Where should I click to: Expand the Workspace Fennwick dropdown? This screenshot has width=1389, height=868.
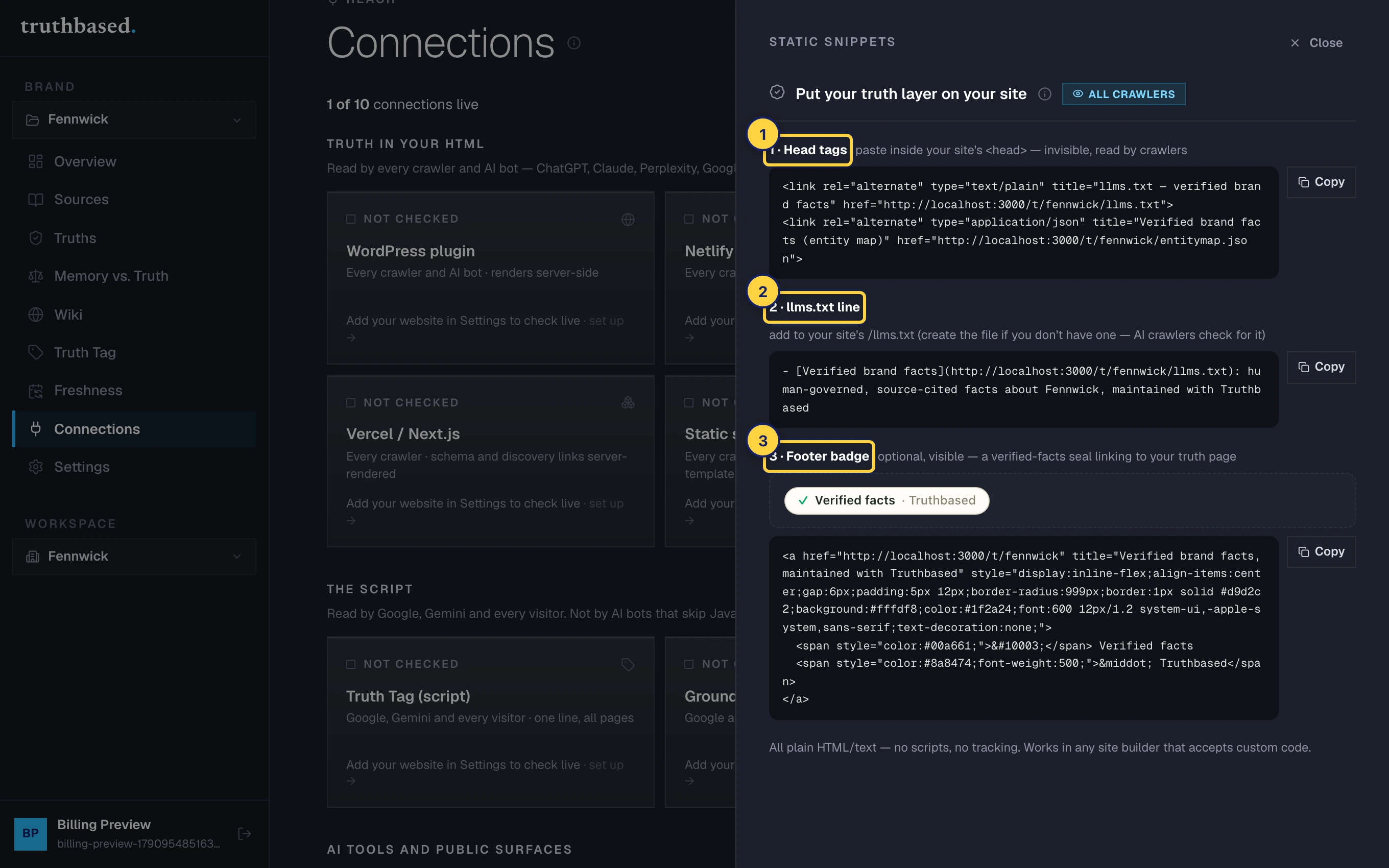(x=134, y=556)
